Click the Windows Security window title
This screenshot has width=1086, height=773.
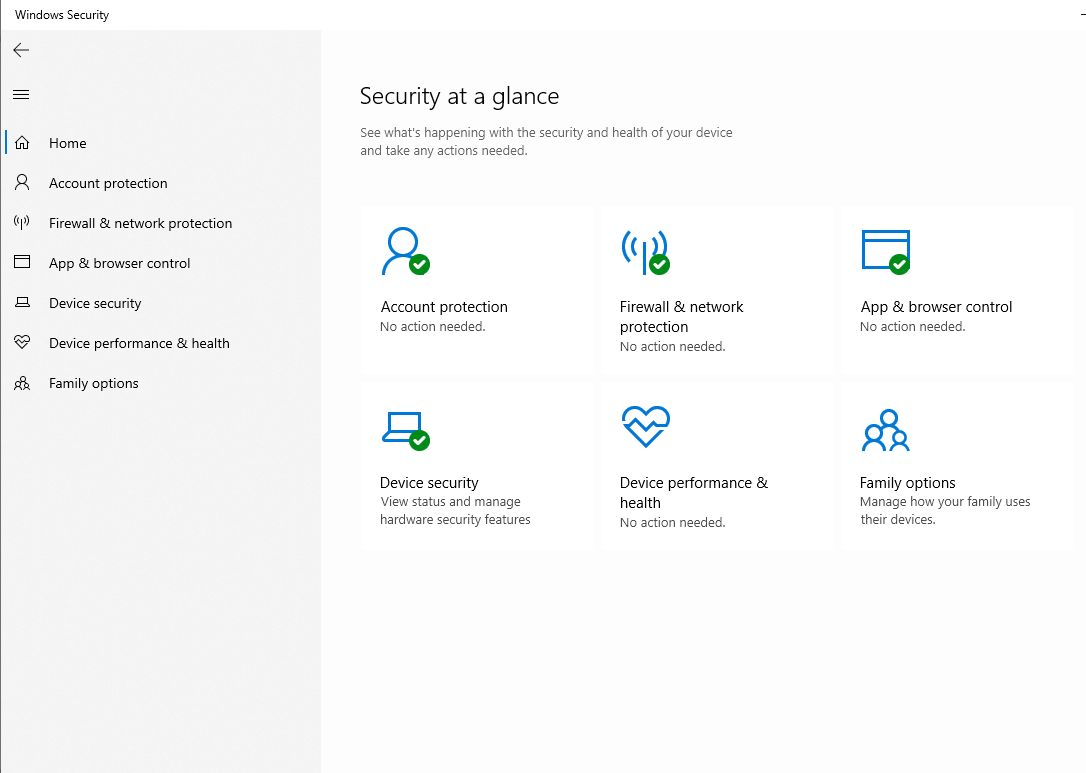coord(62,15)
